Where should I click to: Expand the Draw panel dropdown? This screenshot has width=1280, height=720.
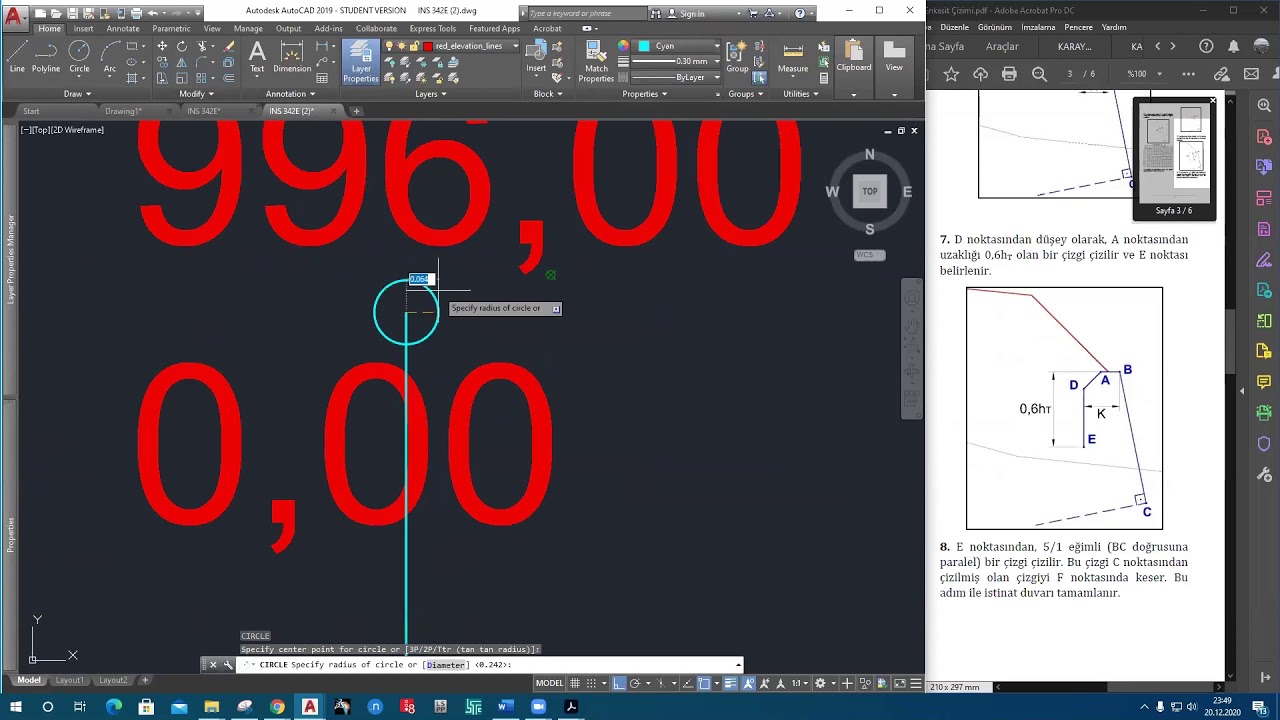click(77, 94)
